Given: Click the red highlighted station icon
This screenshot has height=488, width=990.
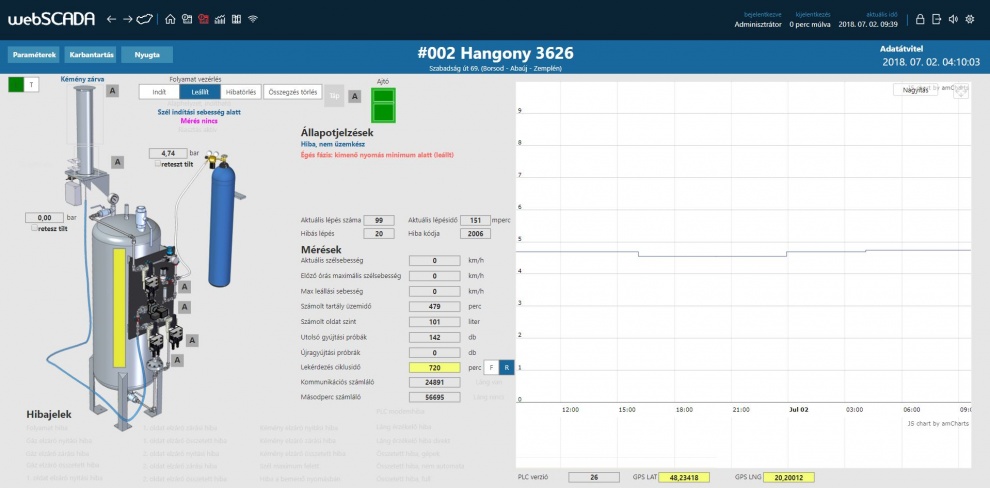Looking at the screenshot, I should pos(203,19).
